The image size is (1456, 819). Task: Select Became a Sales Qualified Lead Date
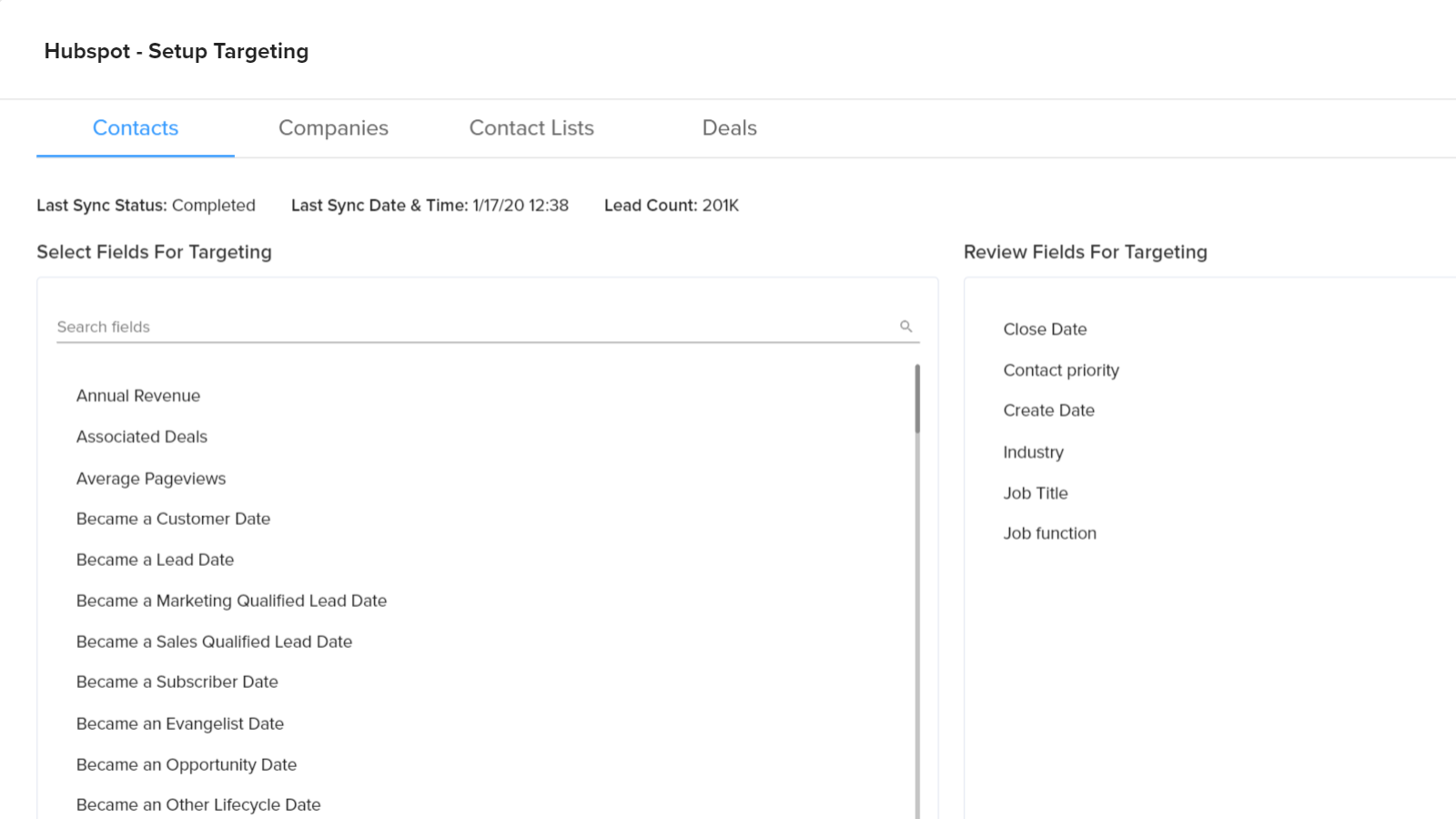214,641
